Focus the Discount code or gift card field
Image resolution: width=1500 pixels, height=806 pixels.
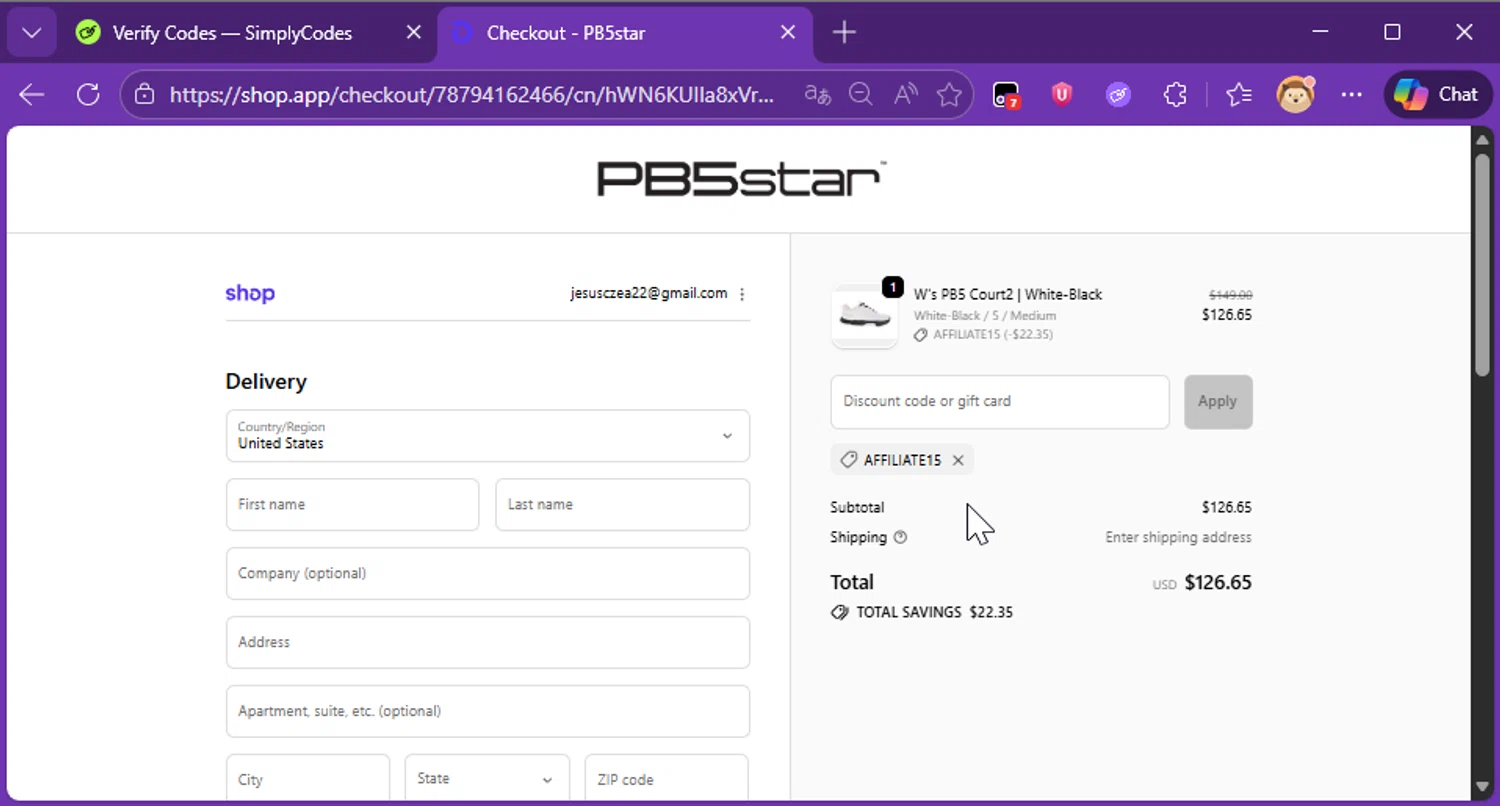pyautogui.click(x=1000, y=402)
